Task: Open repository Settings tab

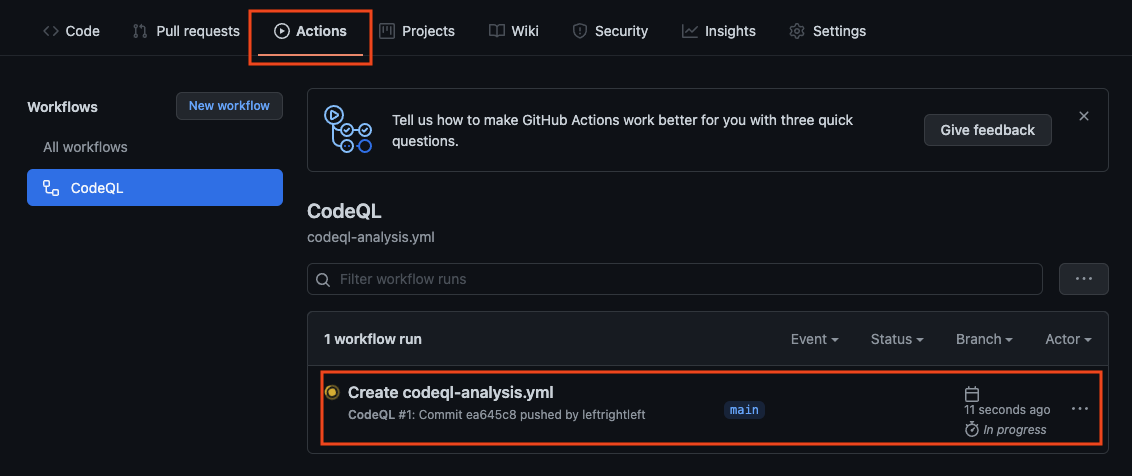Action: point(827,31)
